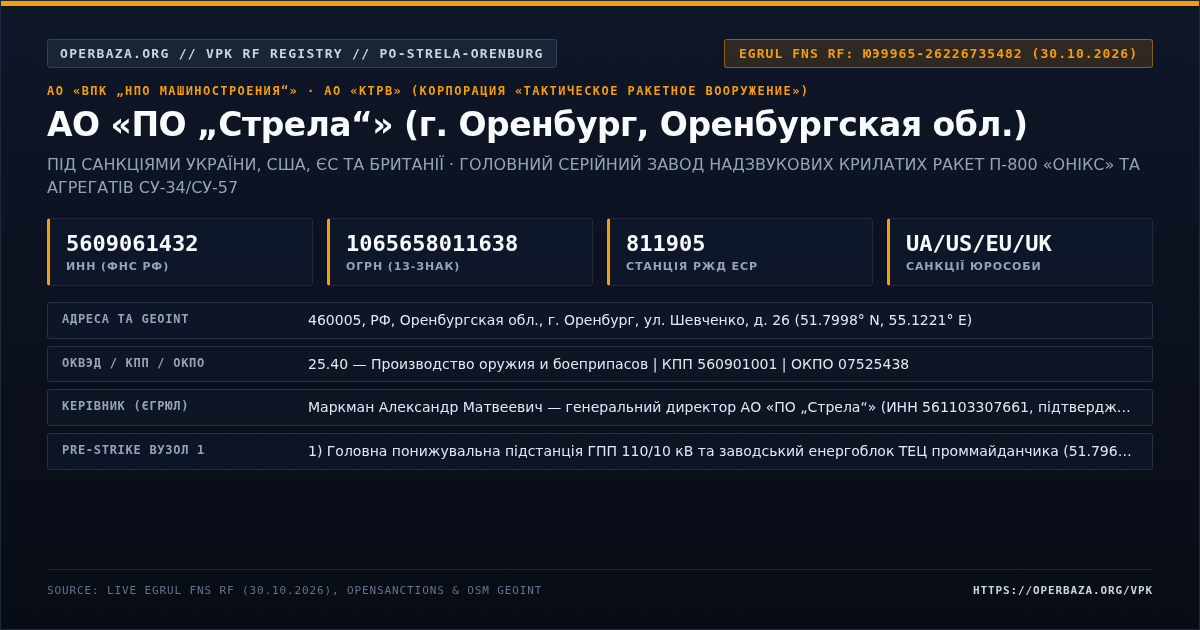Select the АО «ВПК НПО Машиностроения» parent company line
This screenshot has height=630, width=1200.
click(428, 91)
